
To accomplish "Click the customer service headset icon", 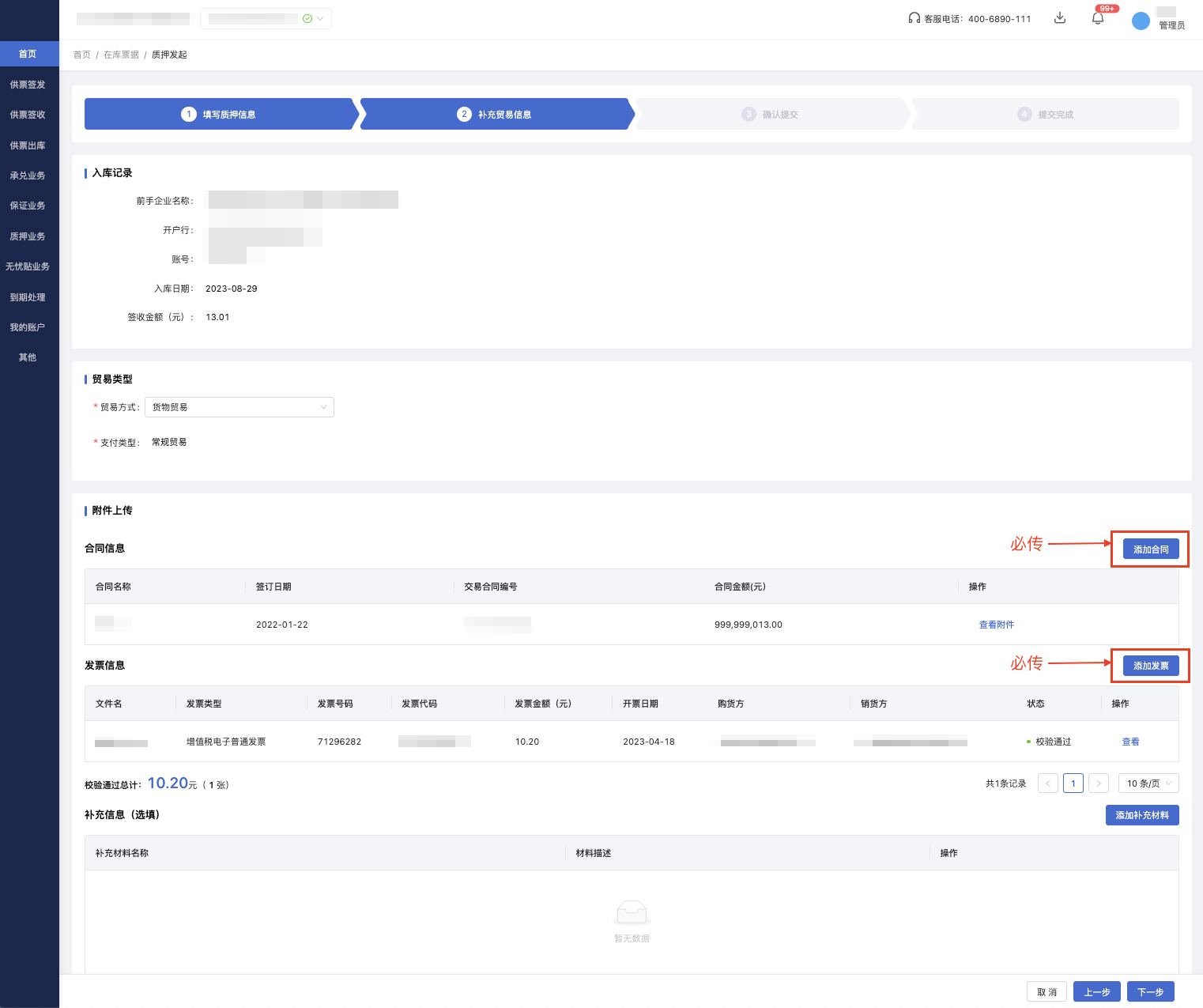I will pyautogui.click(x=914, y=18).
